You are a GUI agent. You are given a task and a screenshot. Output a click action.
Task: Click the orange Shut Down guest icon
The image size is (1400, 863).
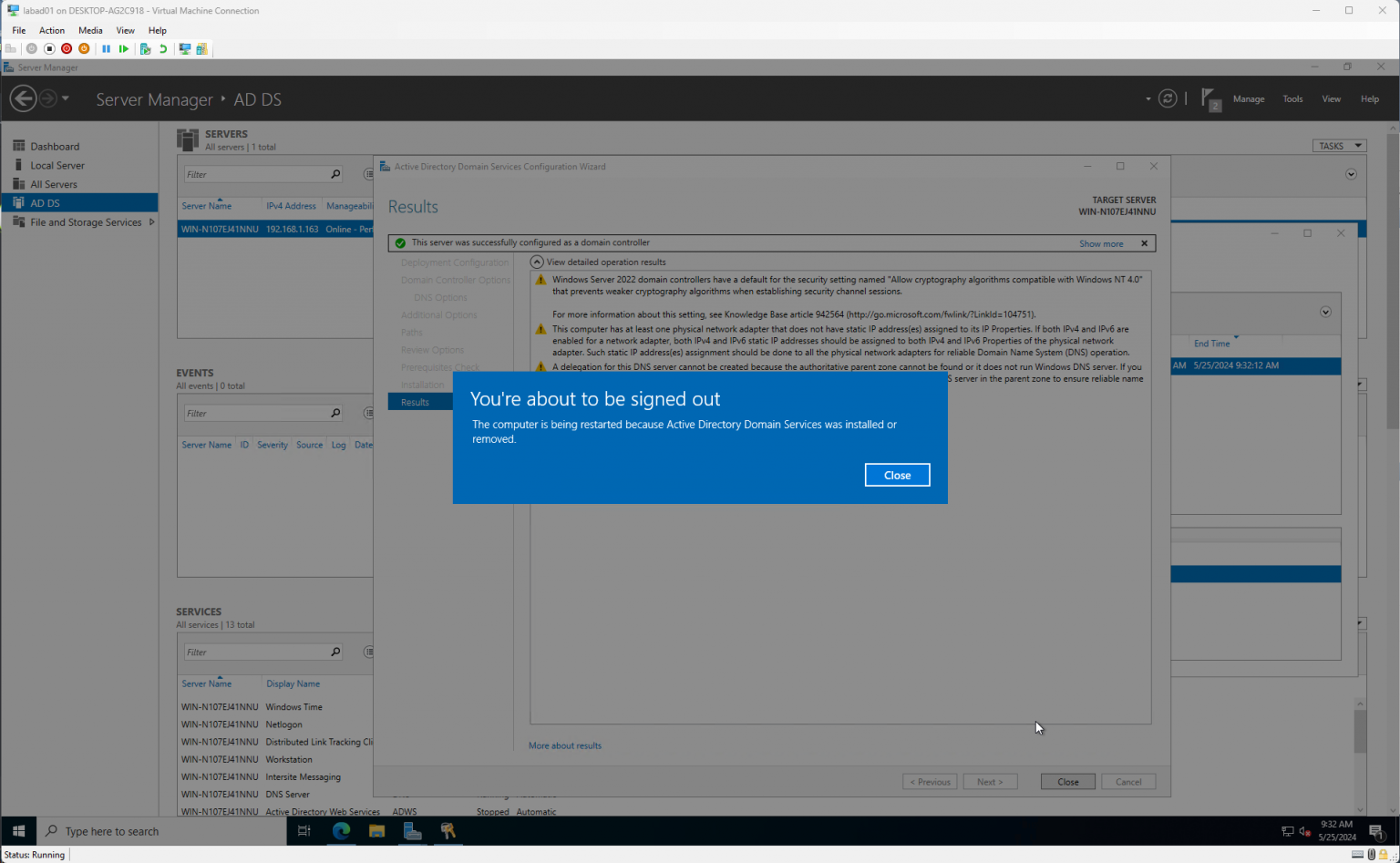[x=84, y=48]
